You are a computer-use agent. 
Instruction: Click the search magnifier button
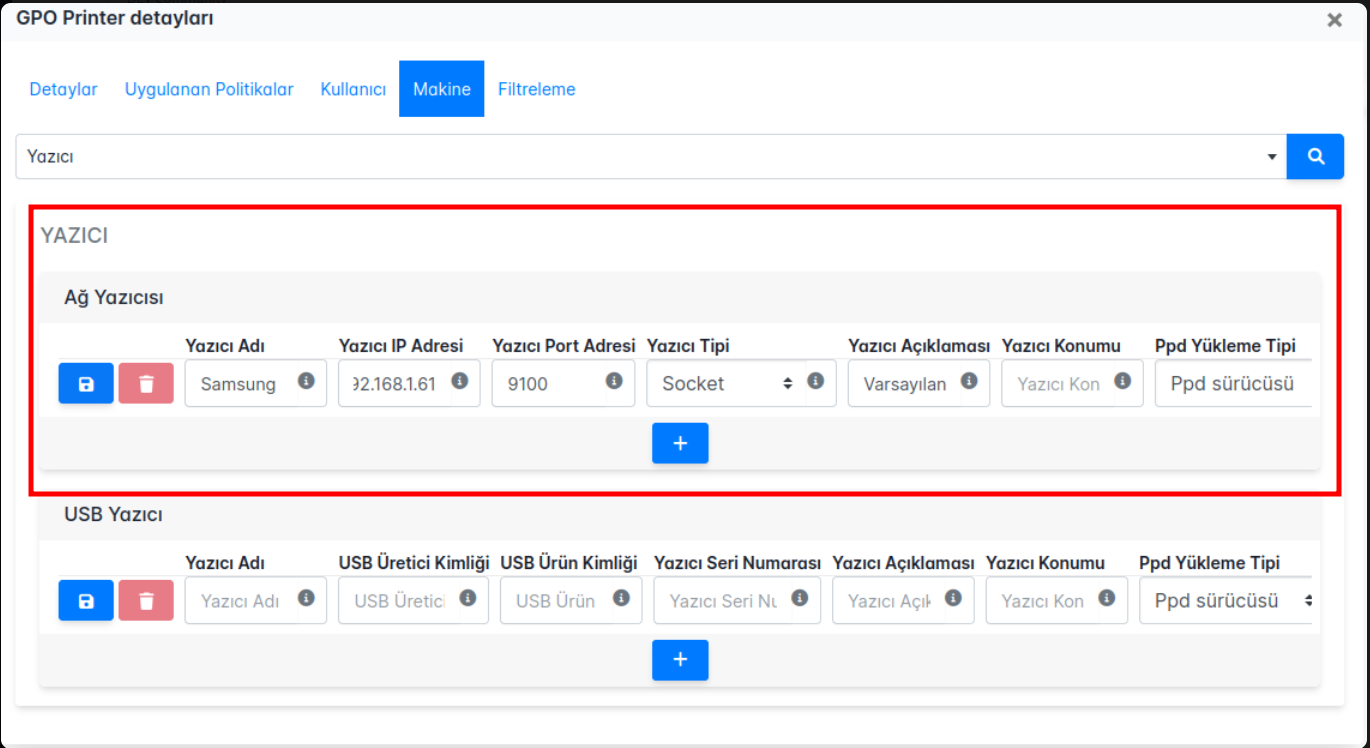point(1315,157)
